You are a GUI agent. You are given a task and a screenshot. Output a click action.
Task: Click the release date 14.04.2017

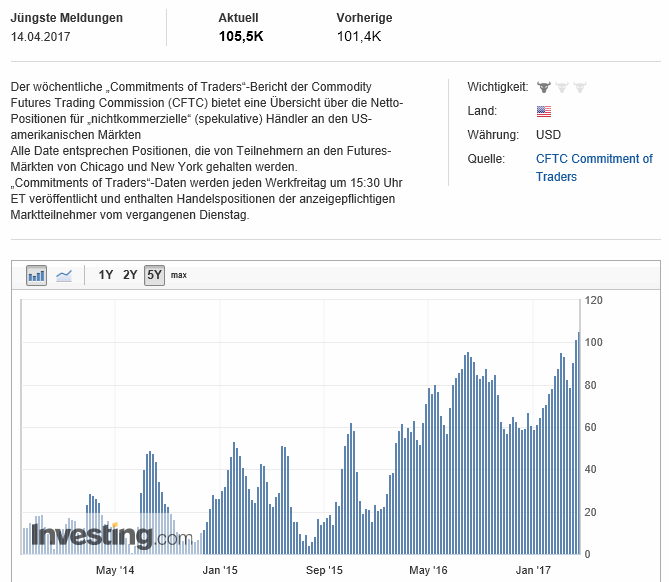point(41,37)
